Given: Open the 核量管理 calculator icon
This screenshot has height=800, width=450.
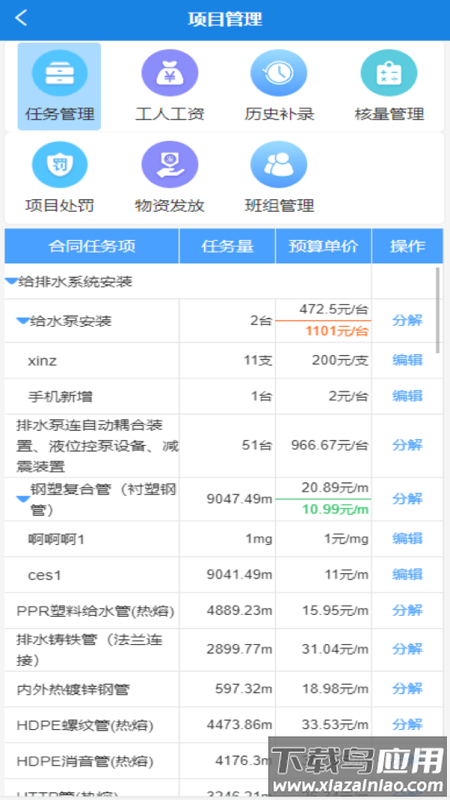Looking at the screenshot, I should click(x=389, y=72).
